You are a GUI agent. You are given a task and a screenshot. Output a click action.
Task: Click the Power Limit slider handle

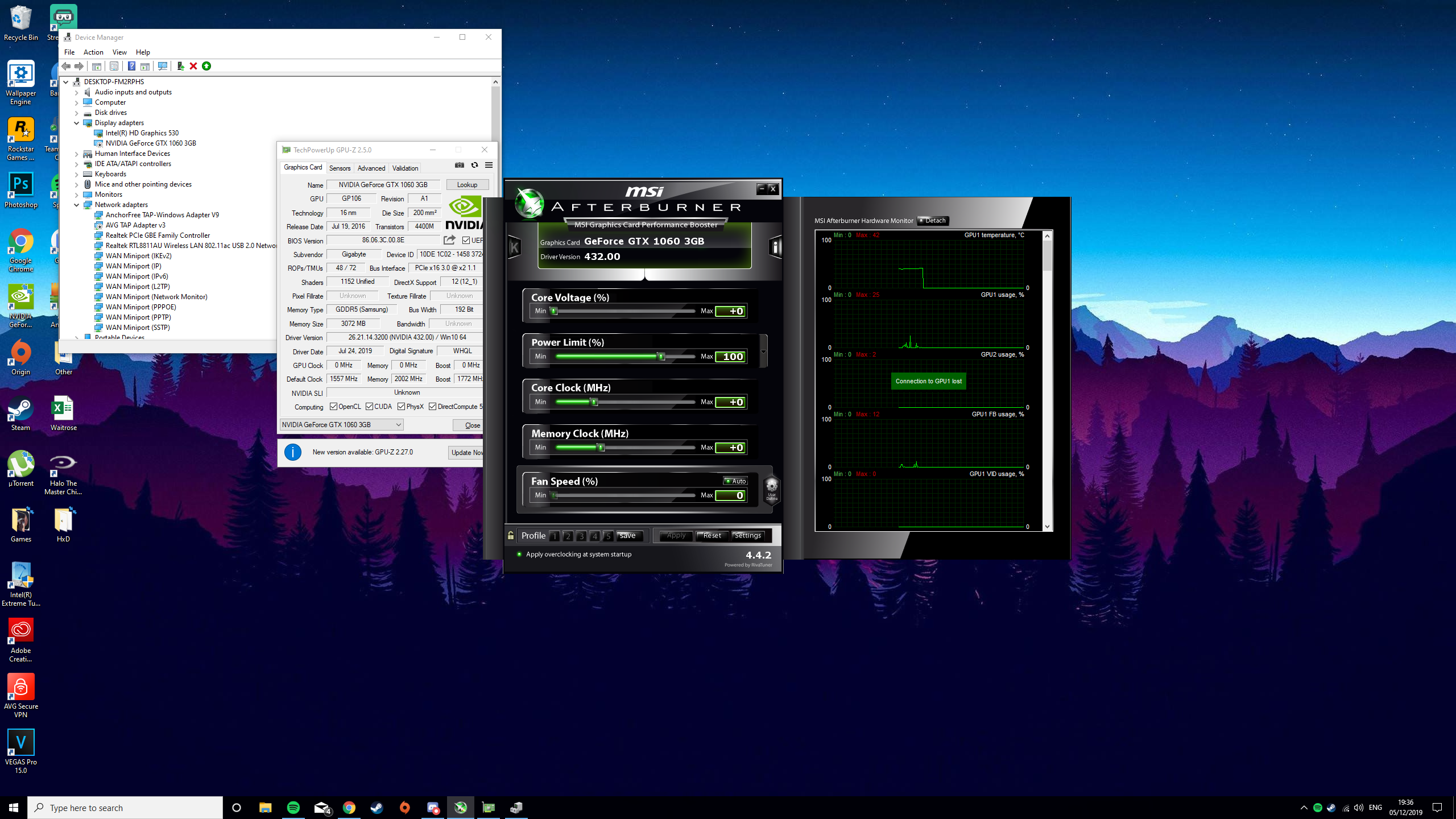tap(661, 357)
